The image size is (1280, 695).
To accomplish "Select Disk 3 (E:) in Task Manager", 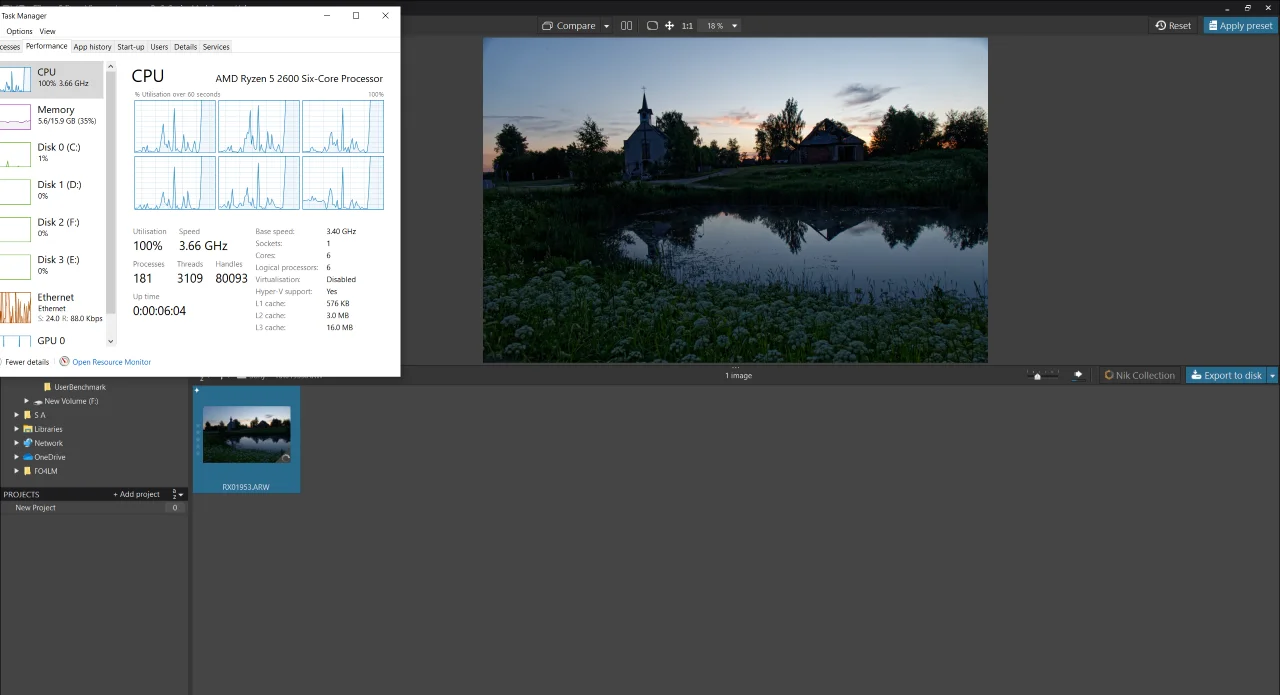I will 51,265.
